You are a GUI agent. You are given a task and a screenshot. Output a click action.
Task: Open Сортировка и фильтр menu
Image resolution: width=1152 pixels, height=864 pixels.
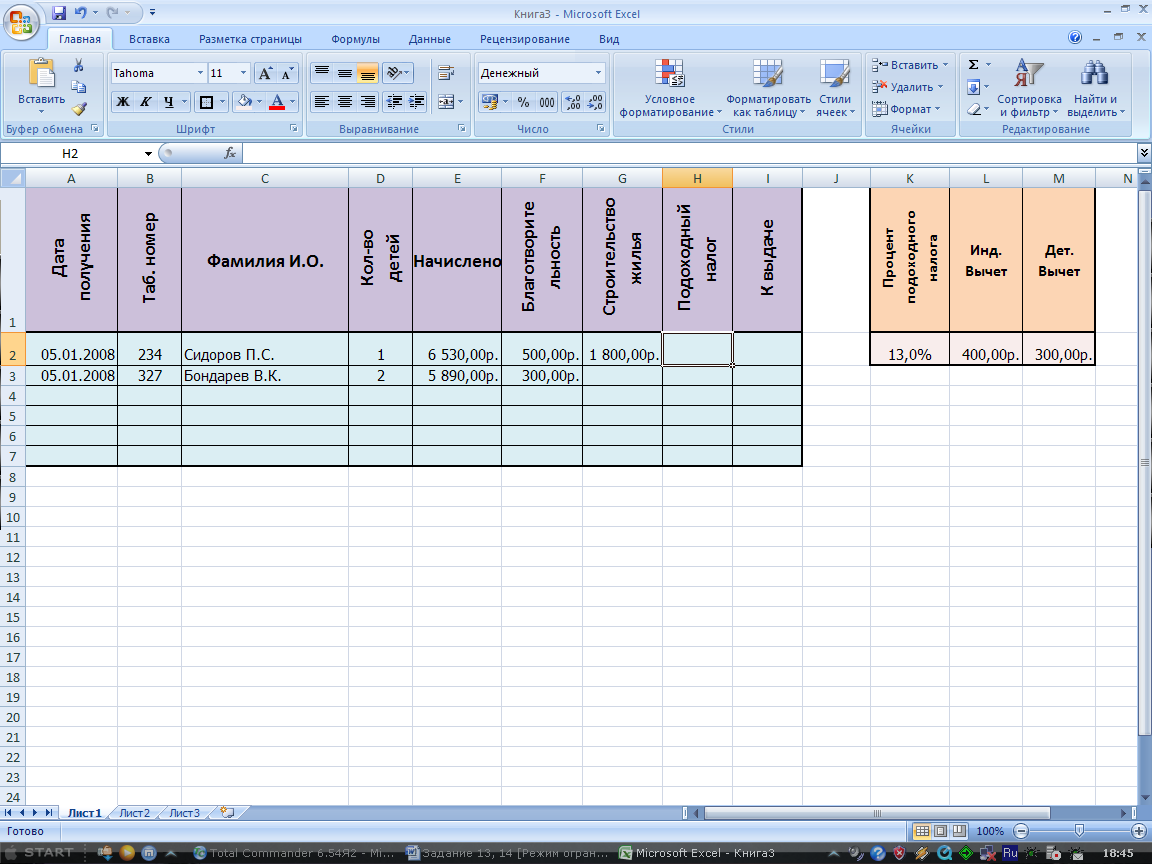pyautogui.click(x=1029, y=87)
